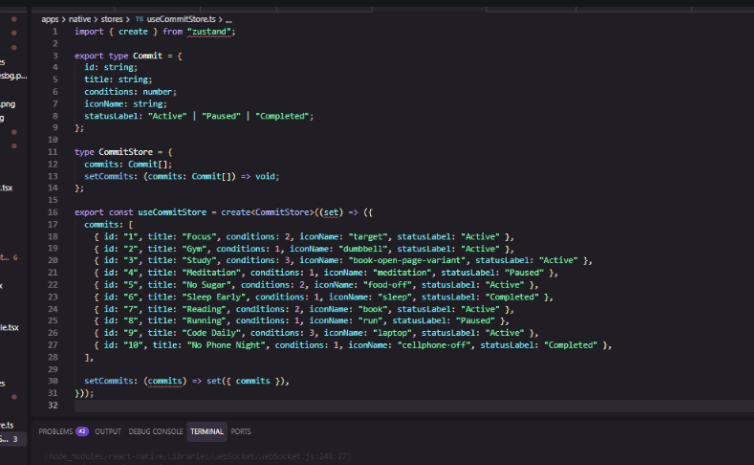Open the trailing '...' breadcrumb symbol
Screen dimensions: 754x465
[228, 20]
